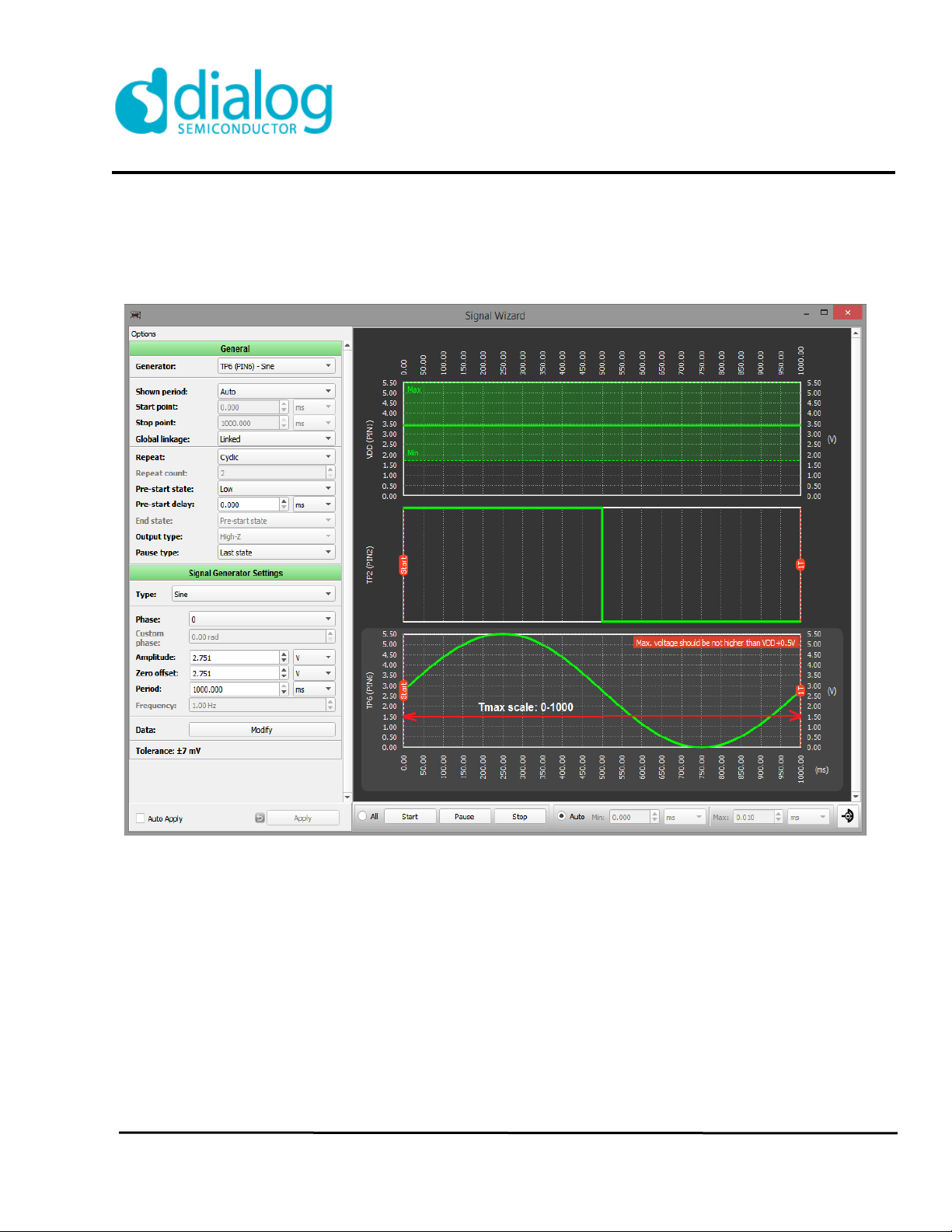This screenshot has height=1232, width=952.
Task: Click the Period spinner arrows
Action: (284, 689)
